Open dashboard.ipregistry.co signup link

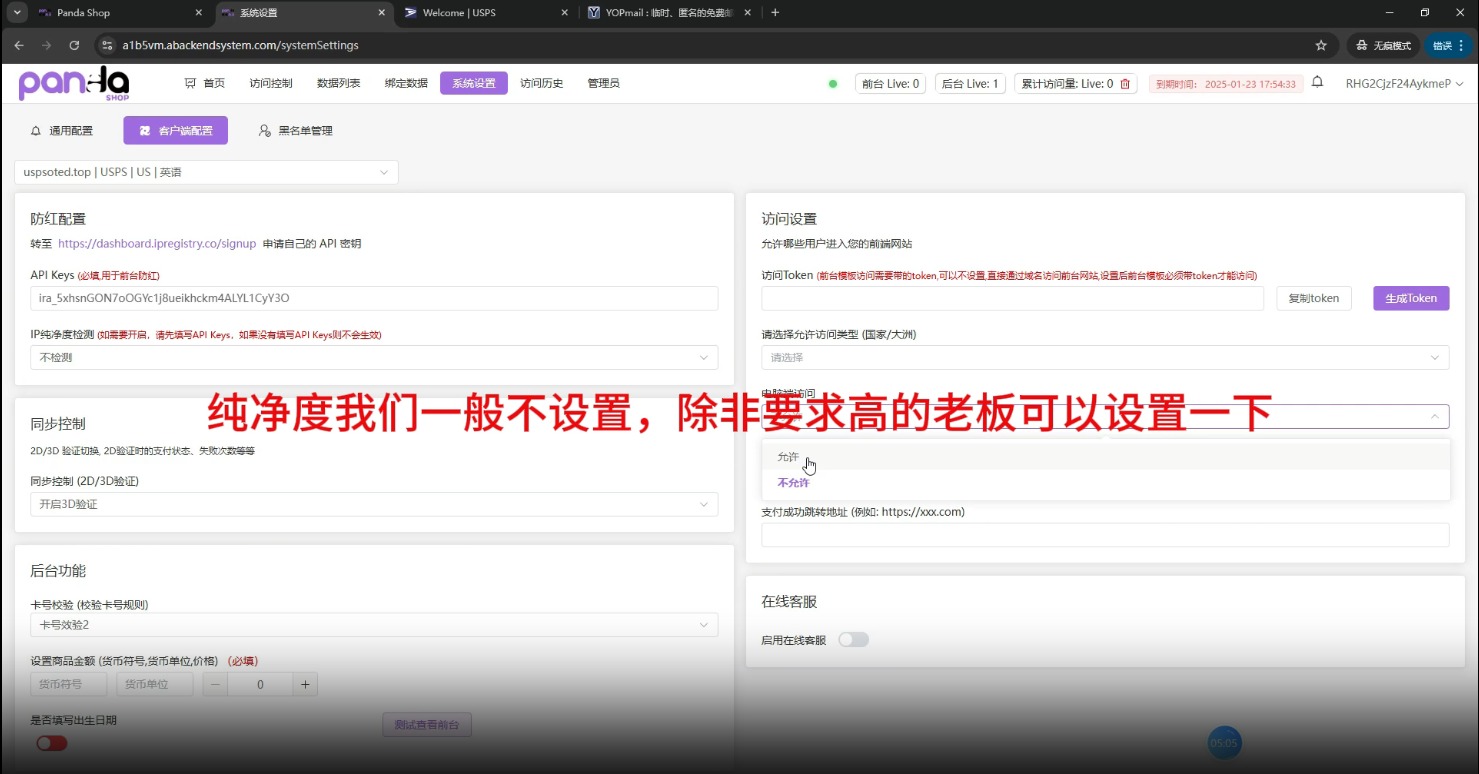click(x=157, y=243)
